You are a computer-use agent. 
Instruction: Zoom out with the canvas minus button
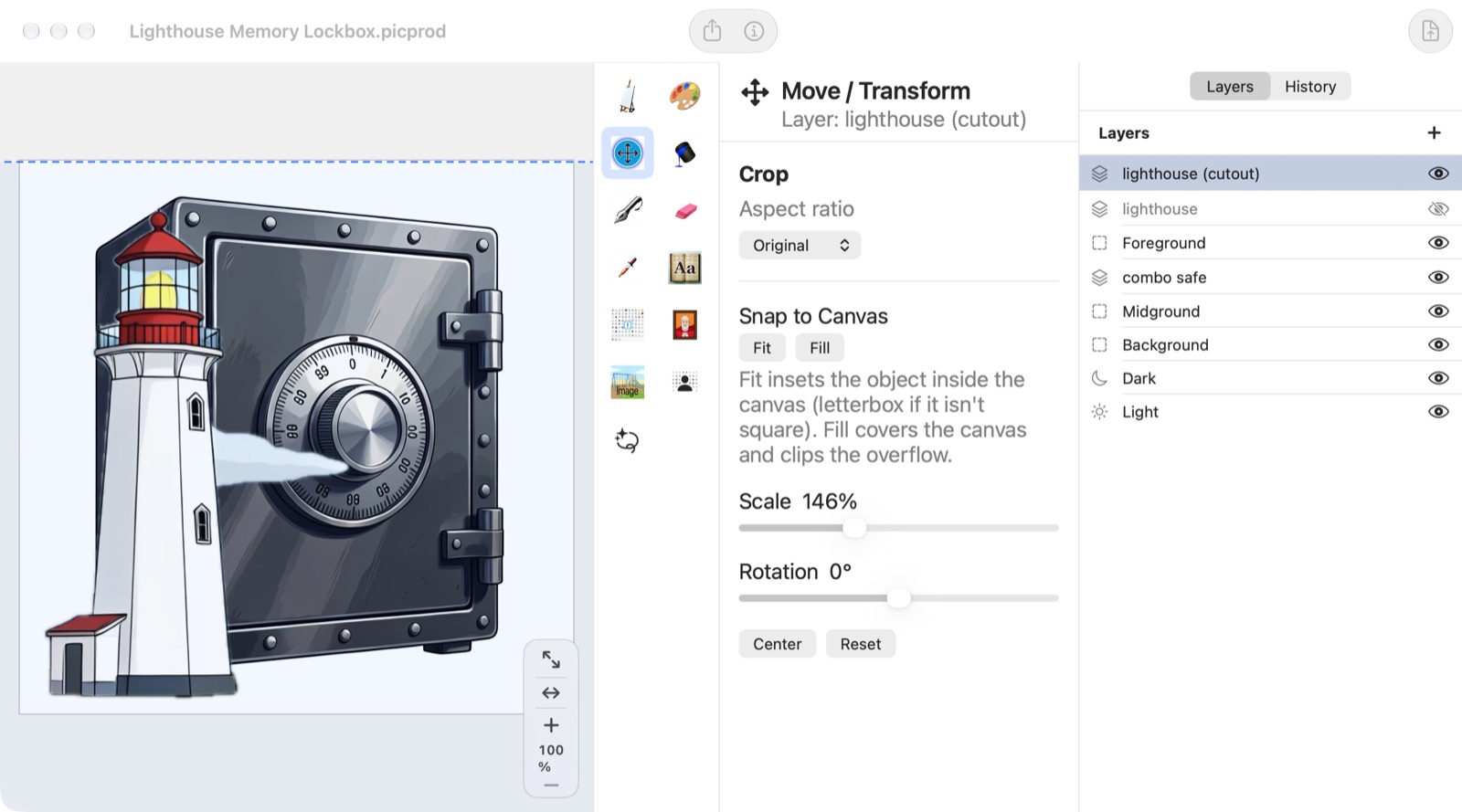pos(551,786)
